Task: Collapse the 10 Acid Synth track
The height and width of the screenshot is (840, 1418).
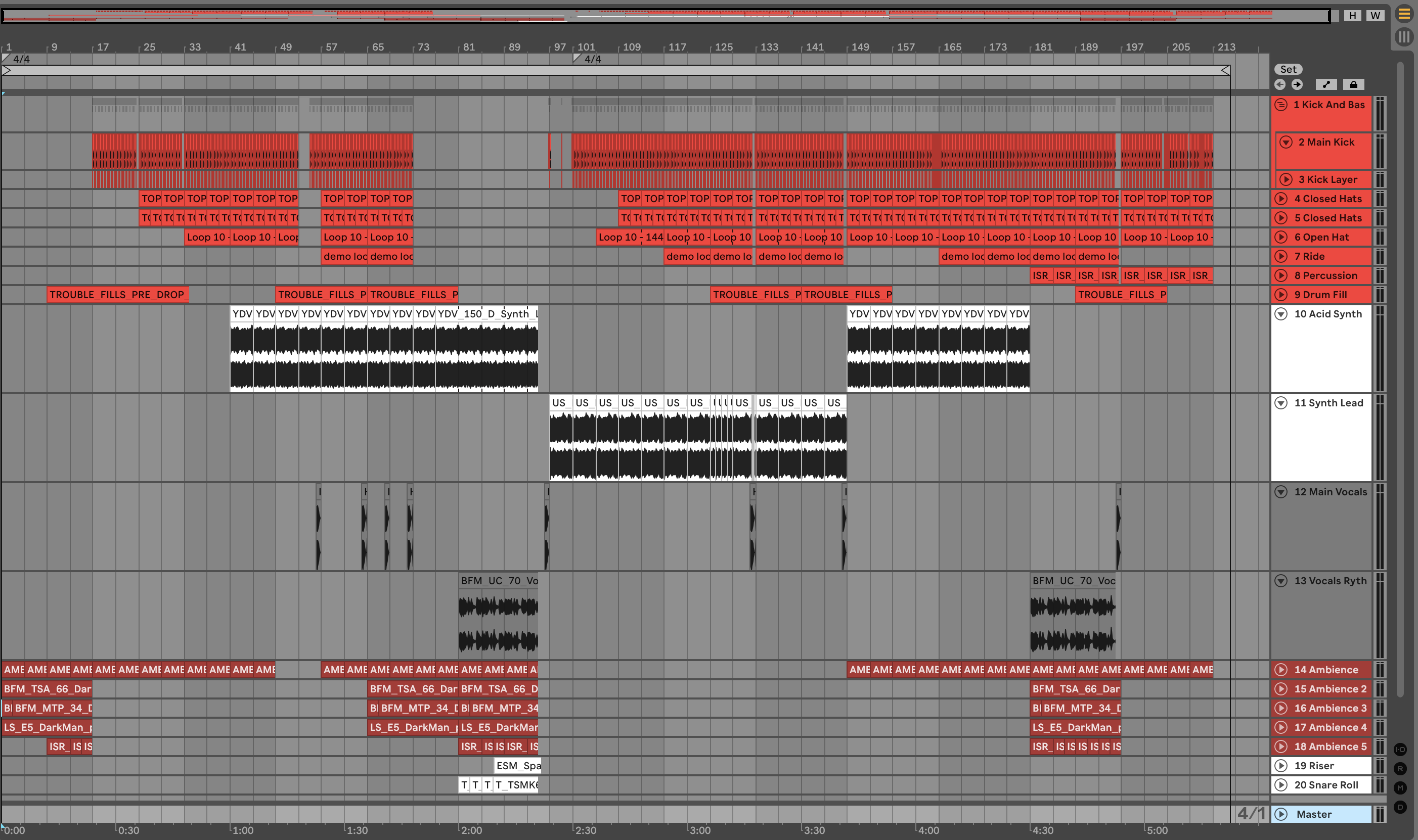Action: pyautogui.click(x=1281, y=314)
